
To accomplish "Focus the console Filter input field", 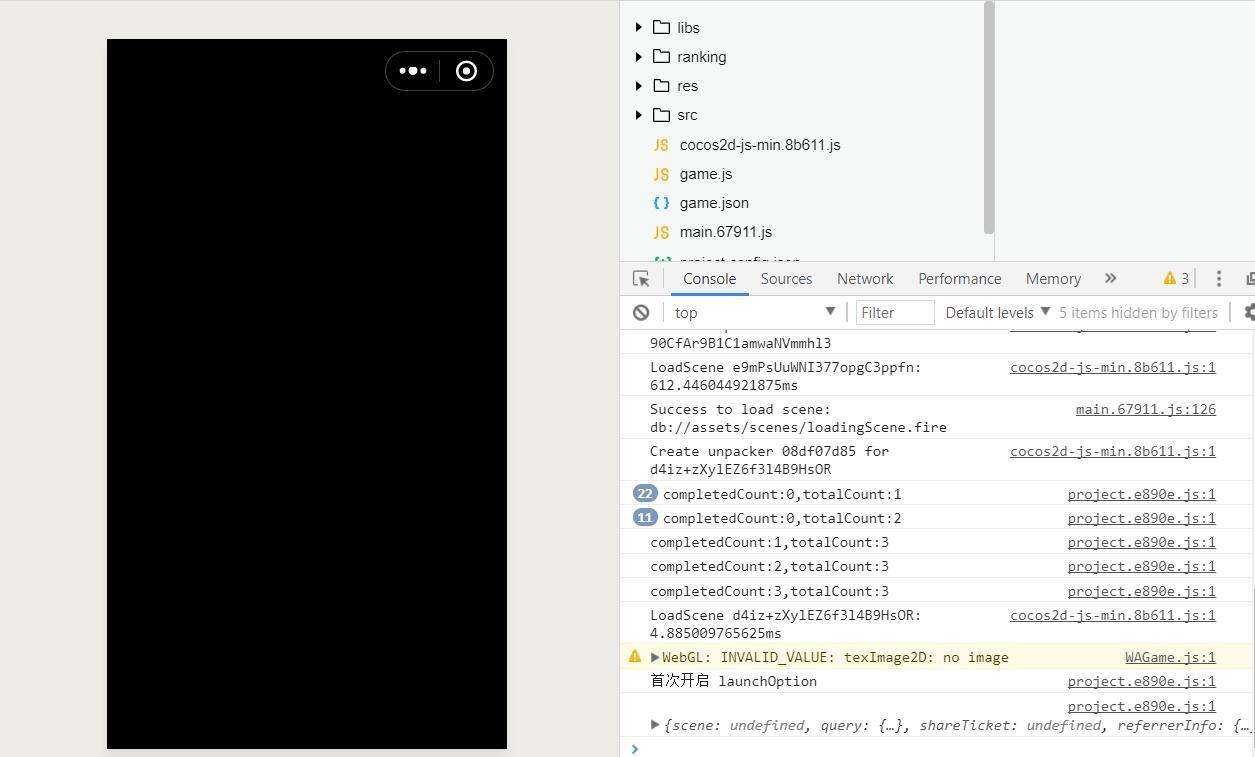I will pos(895,313).
